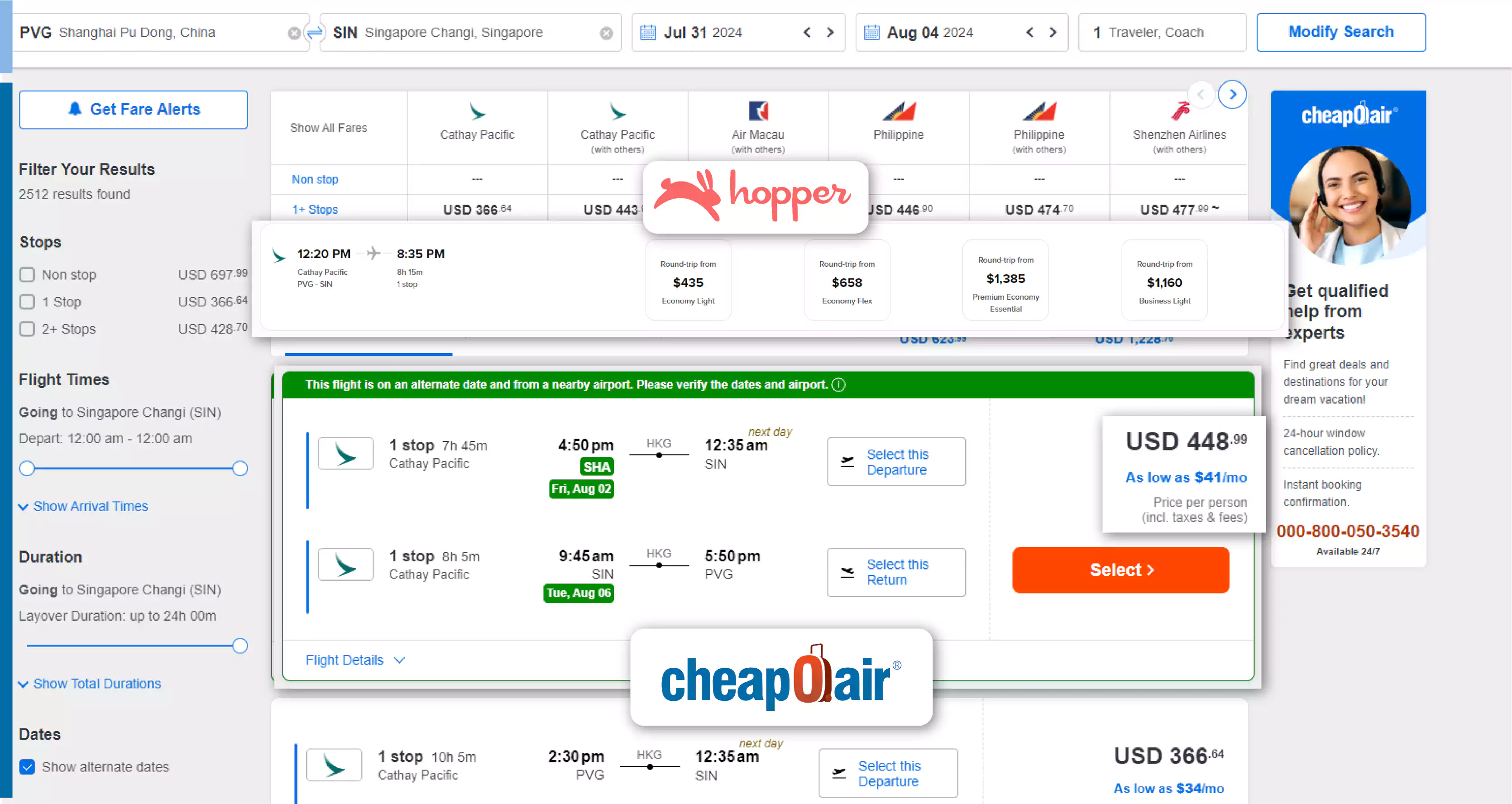Expand Show Total Durations section
The height and width of the screenshot is (804, 1512).
91,683
